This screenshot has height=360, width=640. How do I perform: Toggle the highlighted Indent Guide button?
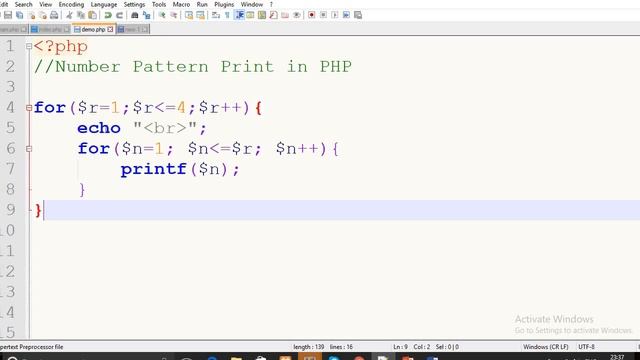click(239, 15)
